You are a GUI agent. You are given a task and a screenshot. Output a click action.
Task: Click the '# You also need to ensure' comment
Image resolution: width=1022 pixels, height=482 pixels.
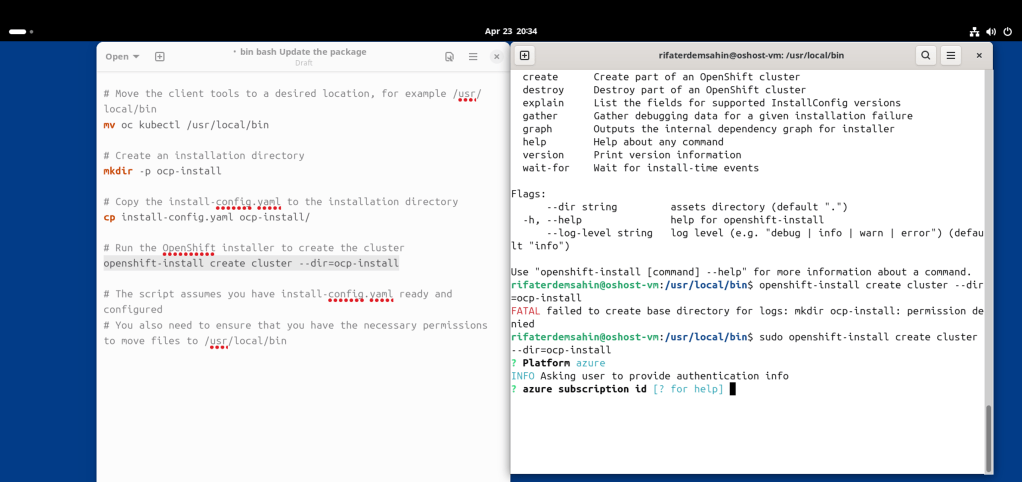(295, 333)
